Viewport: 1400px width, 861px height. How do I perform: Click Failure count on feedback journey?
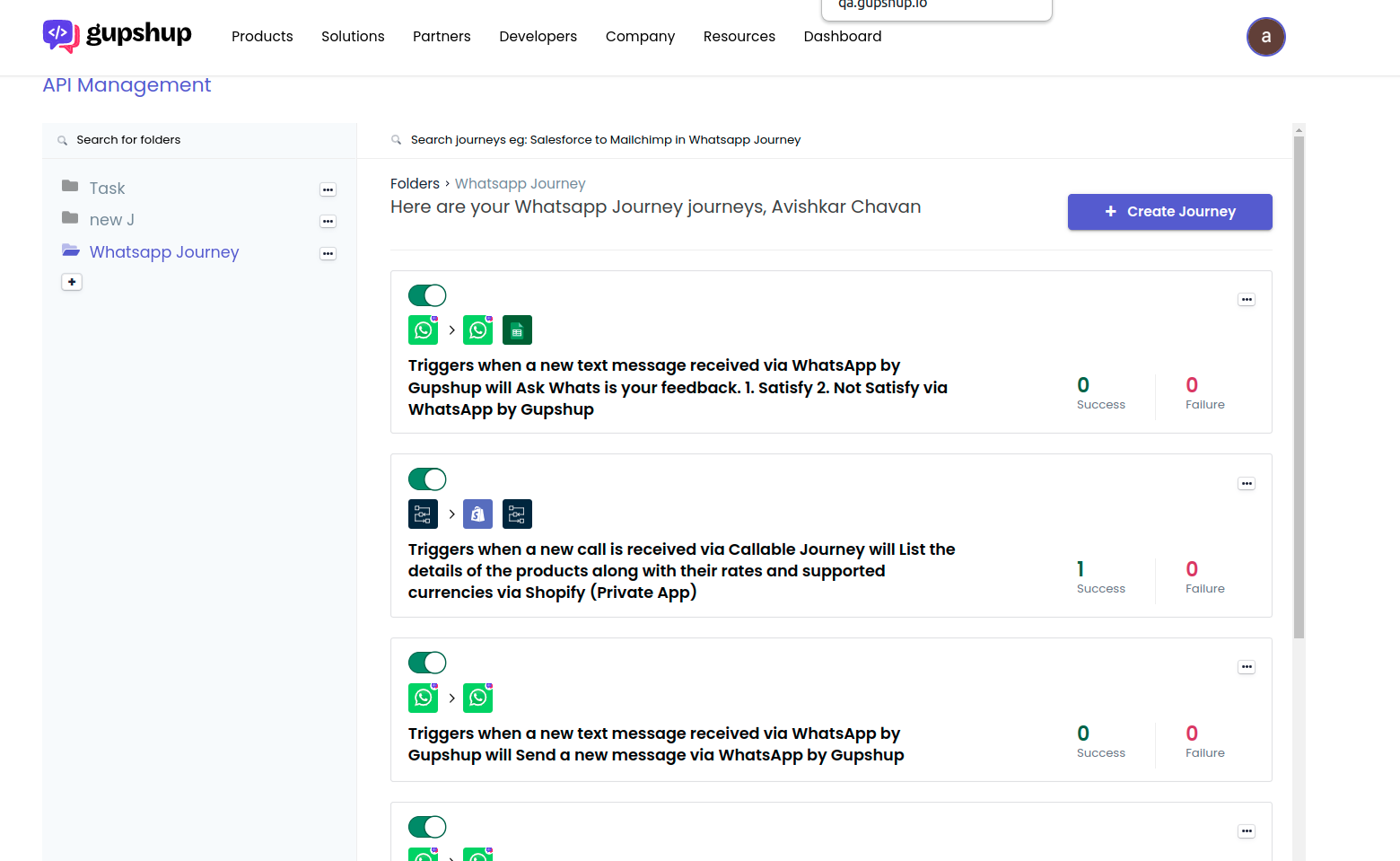[1192, 384]
